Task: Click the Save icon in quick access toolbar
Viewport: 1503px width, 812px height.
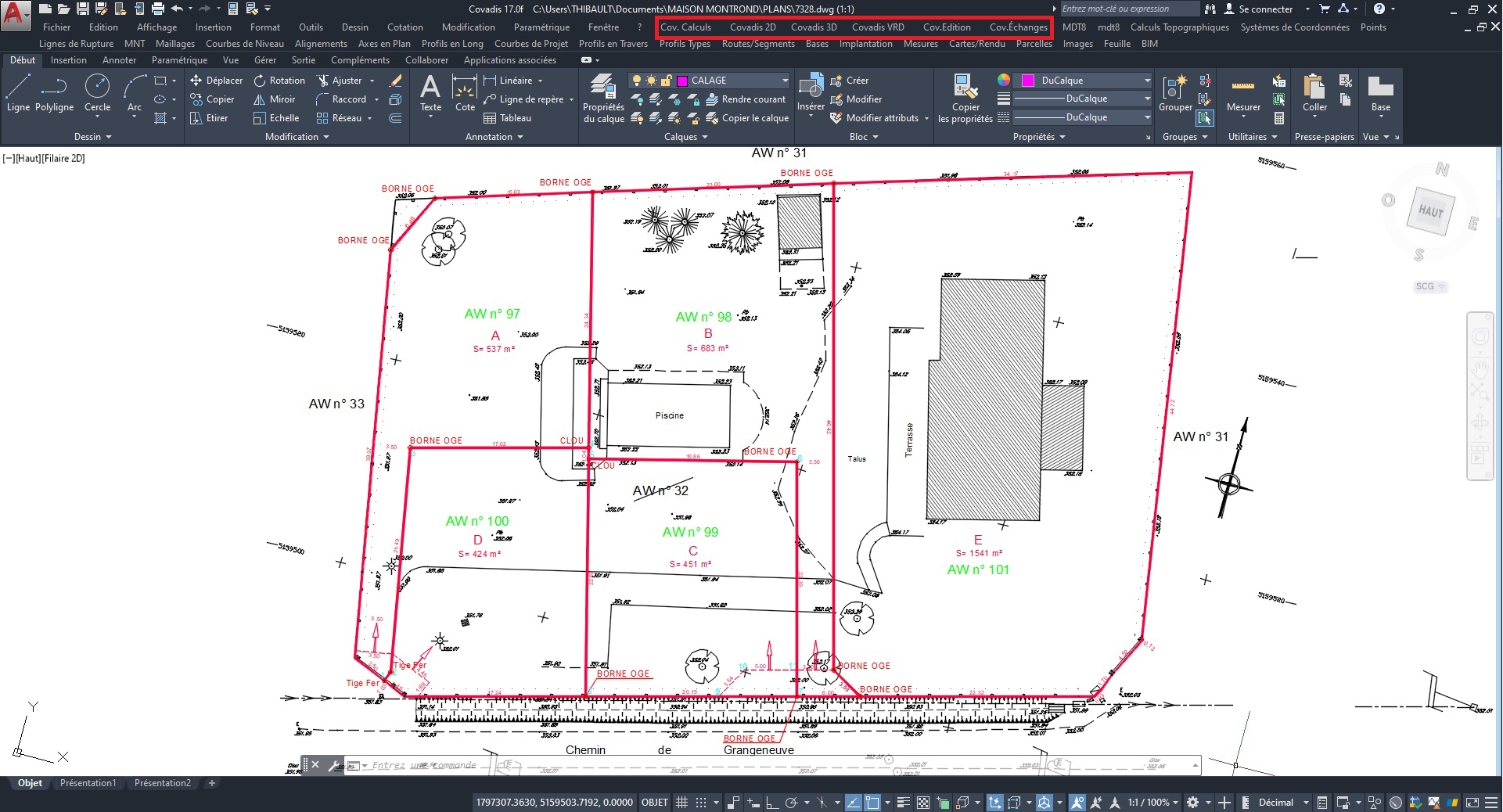Action: [82, 9]
